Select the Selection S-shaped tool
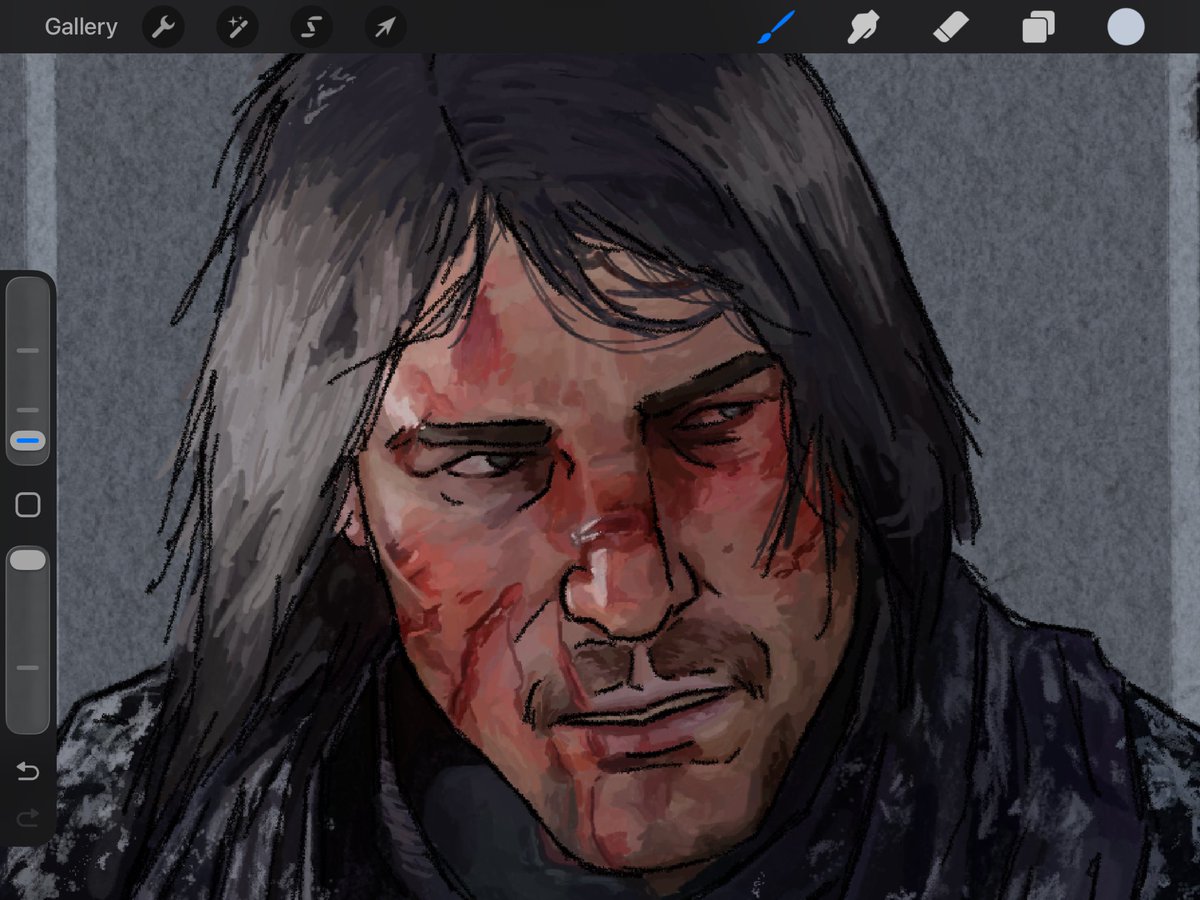The image size is (1200, 900). (x=311, y=27)
